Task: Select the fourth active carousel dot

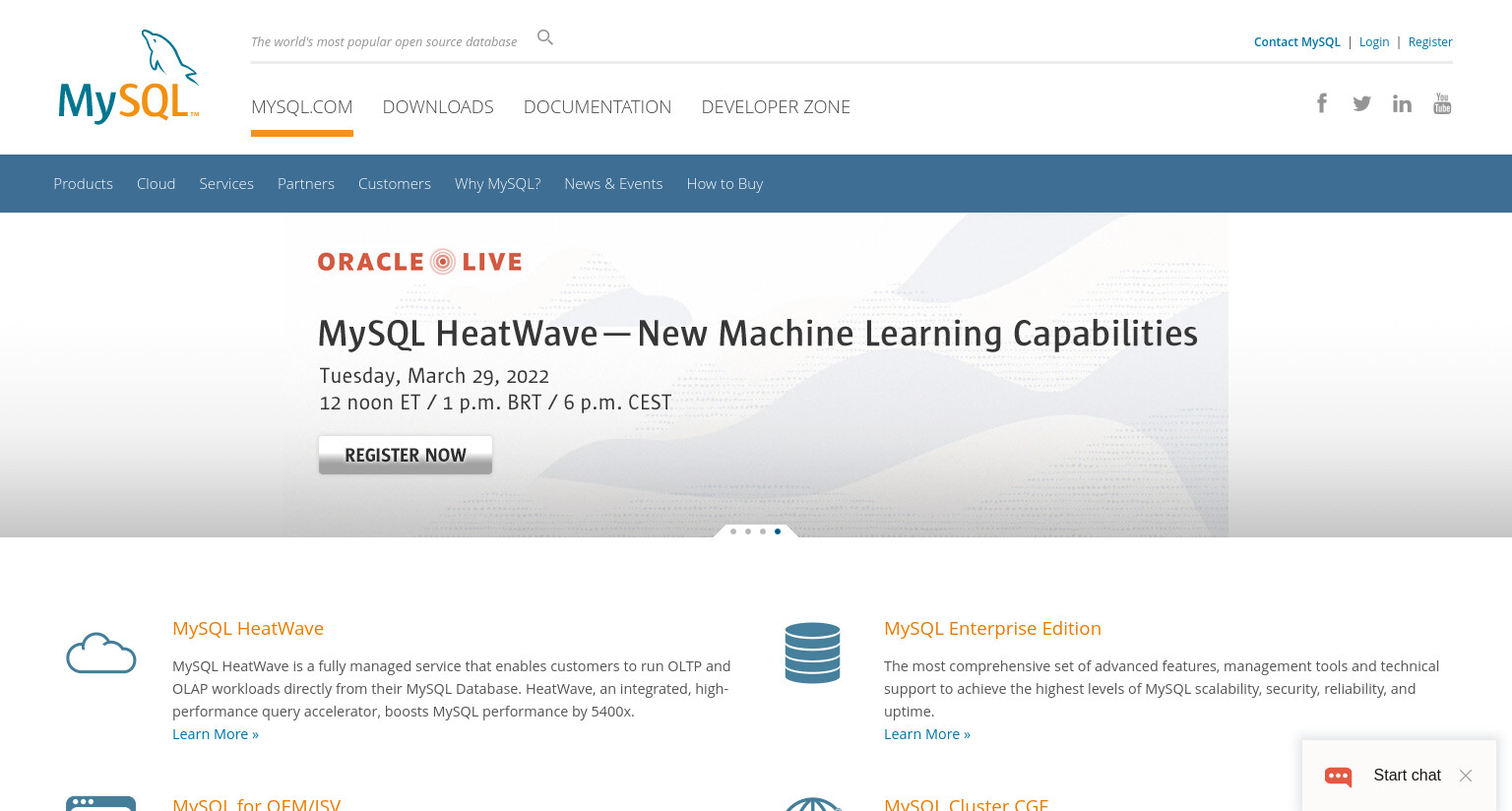Action: coord(778,531)
